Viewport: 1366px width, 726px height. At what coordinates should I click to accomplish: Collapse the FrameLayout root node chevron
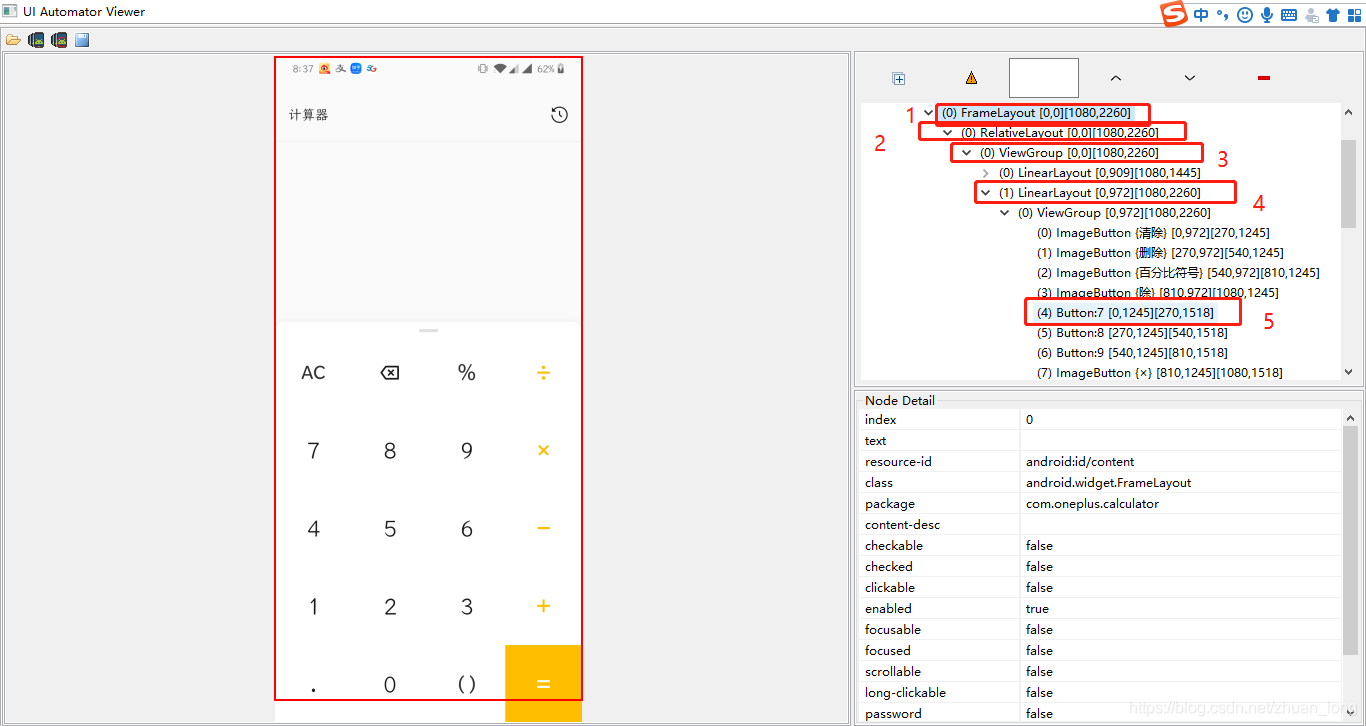[x=929, y=113]
